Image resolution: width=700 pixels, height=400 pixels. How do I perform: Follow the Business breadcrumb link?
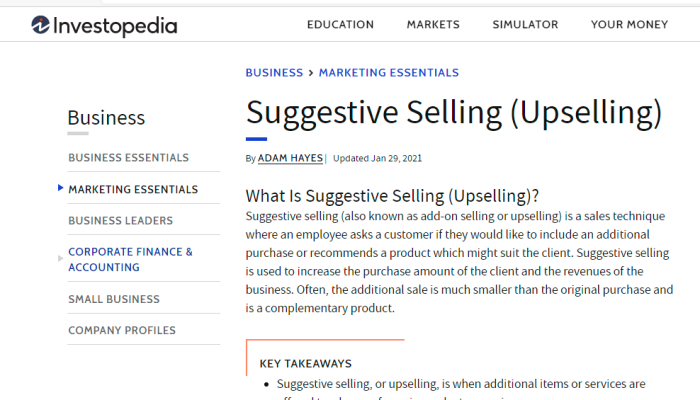pos(274,73)
